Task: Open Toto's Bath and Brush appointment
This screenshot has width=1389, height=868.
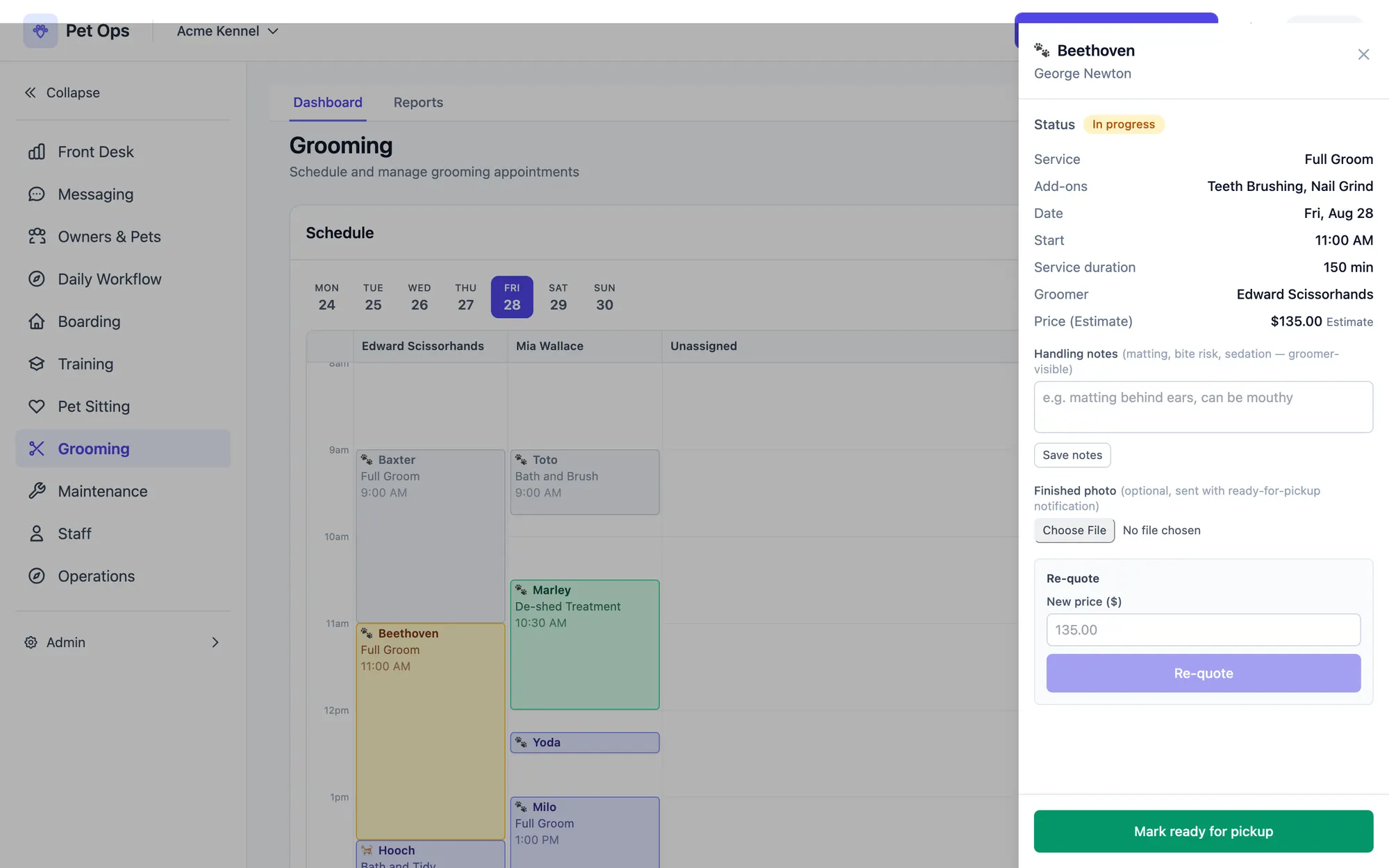Action: [585, 482]
